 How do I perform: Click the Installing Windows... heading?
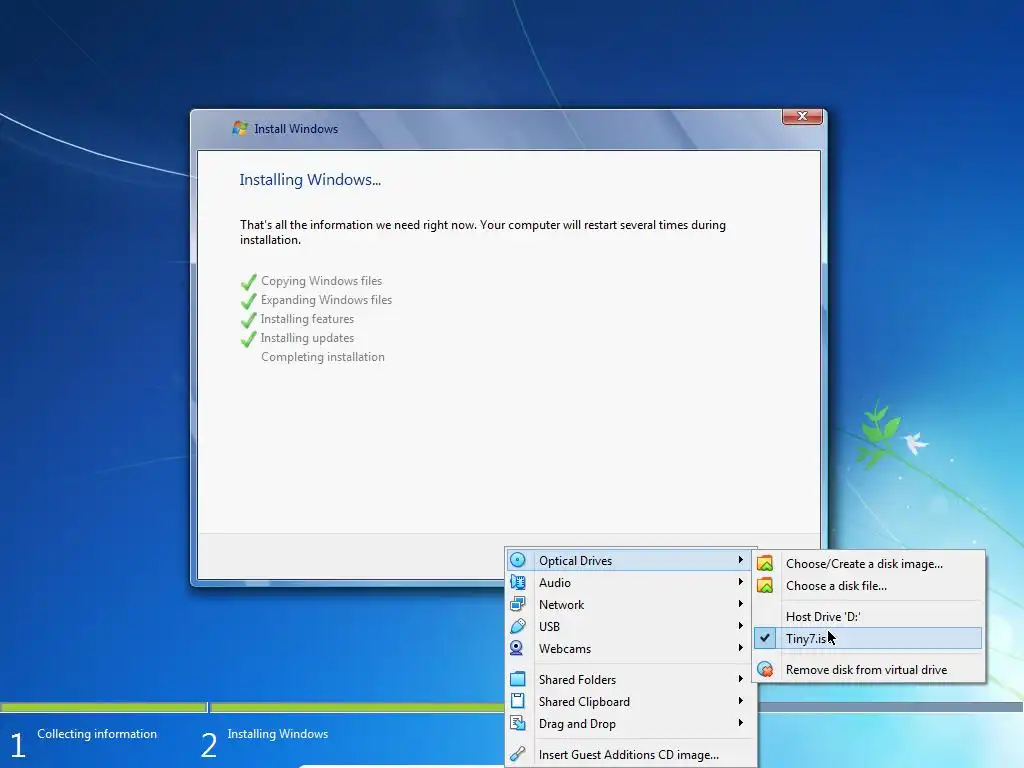[310, 180]
